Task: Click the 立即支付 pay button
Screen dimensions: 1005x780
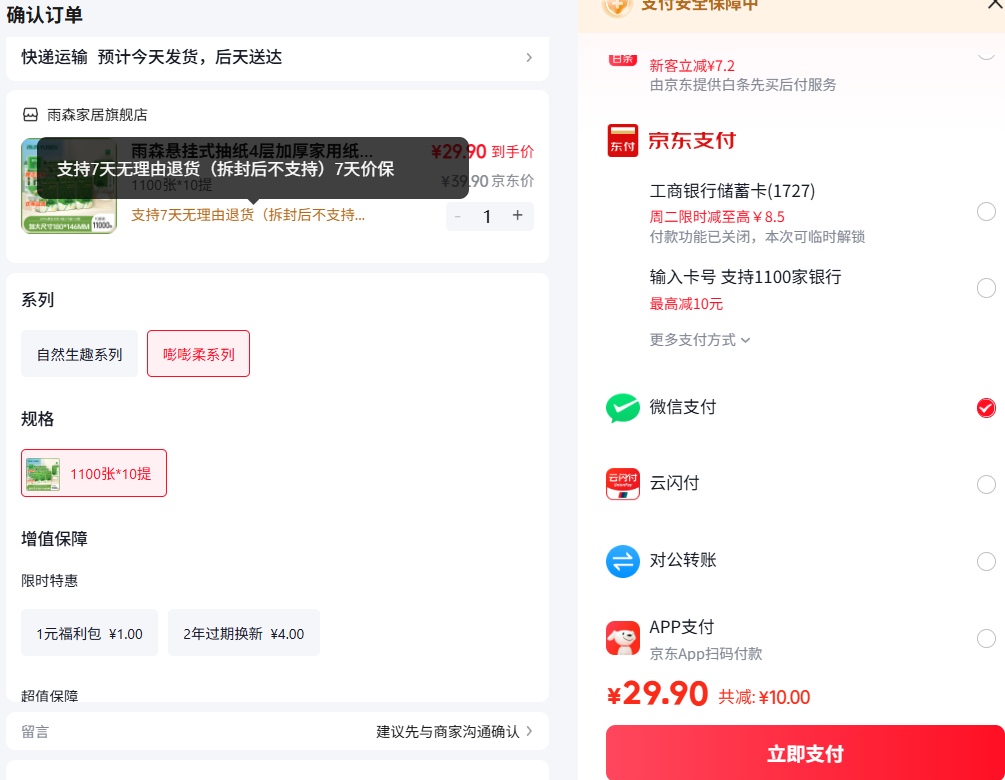Action: click(805, 753)
